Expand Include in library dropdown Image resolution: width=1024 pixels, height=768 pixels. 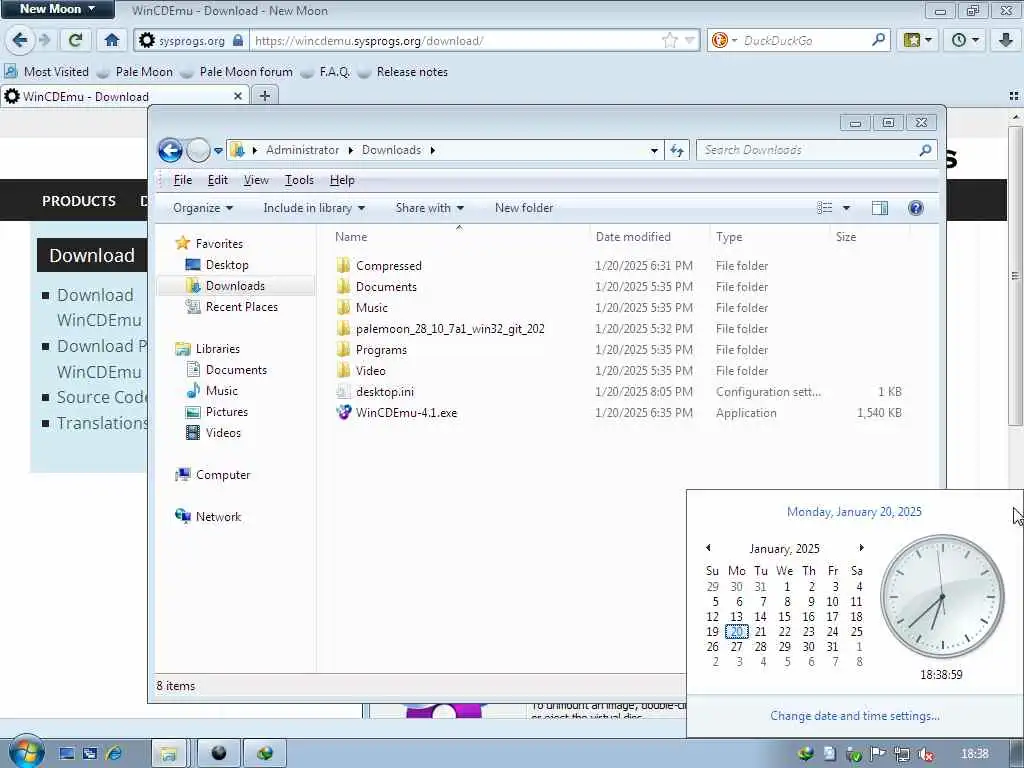(x=314, y=208)
